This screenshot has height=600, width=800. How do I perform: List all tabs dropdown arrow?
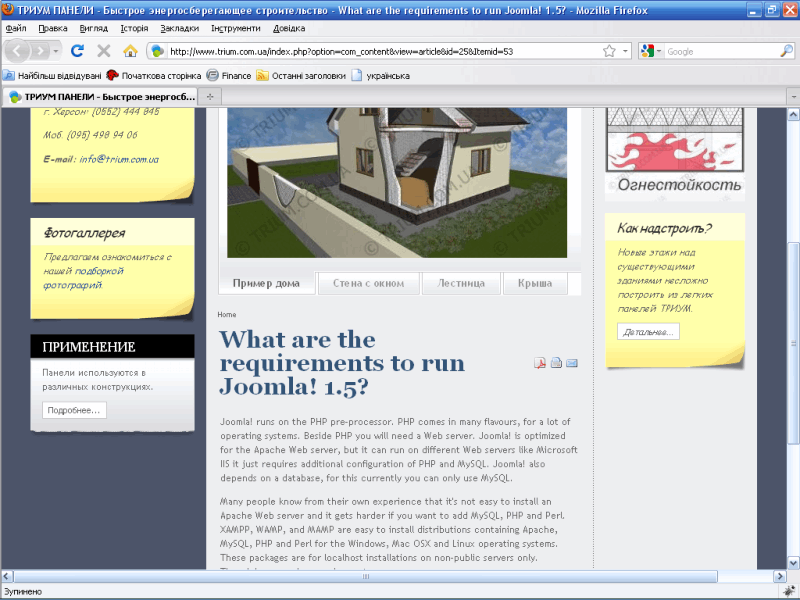coord(793,96)
